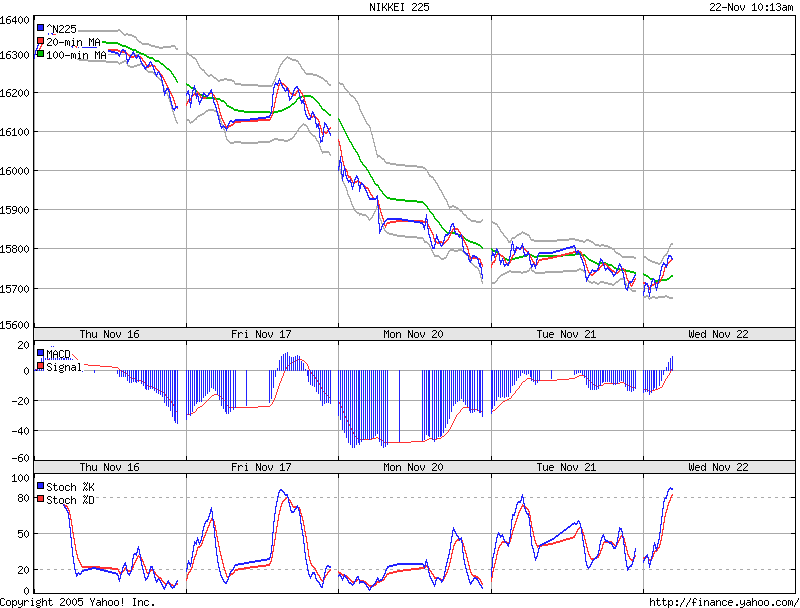Click the Stoch %K legend label
Screen dimensions: 800x608
[x=70, y=487]
